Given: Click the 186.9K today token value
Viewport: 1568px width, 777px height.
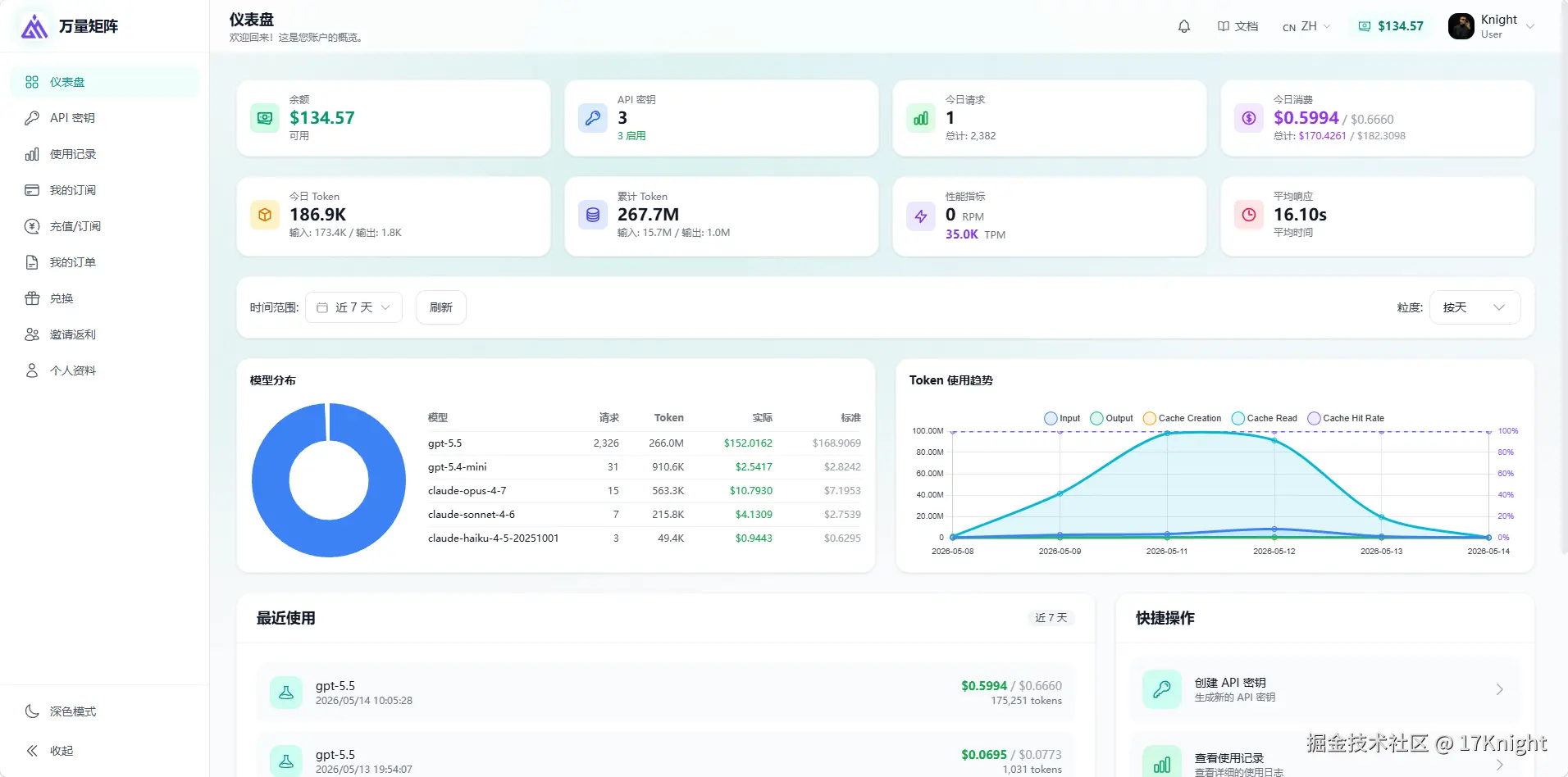Looking at the screenshot, I should click(317, 215).
